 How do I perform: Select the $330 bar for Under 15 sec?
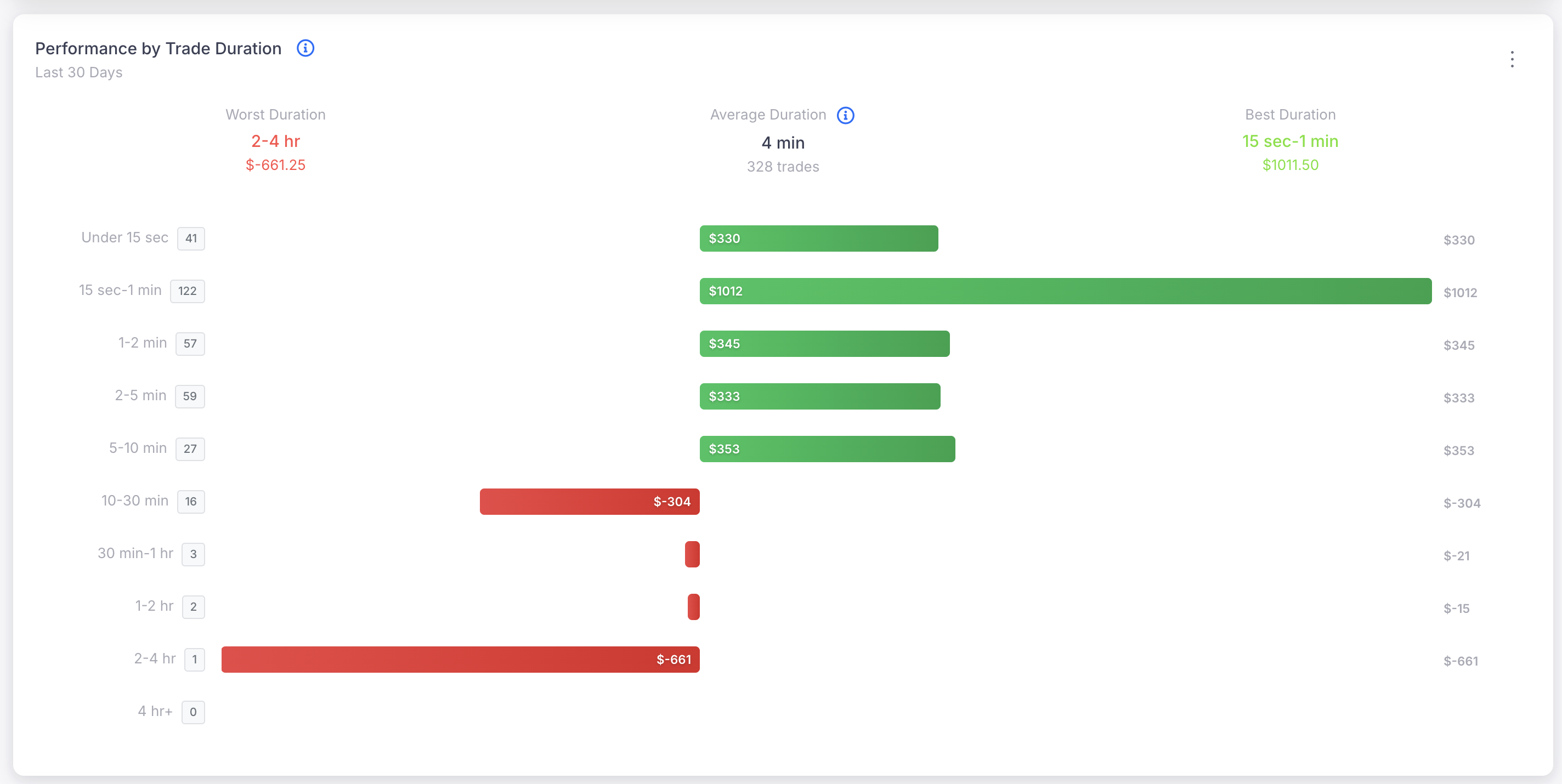click(x=819, y=238)
